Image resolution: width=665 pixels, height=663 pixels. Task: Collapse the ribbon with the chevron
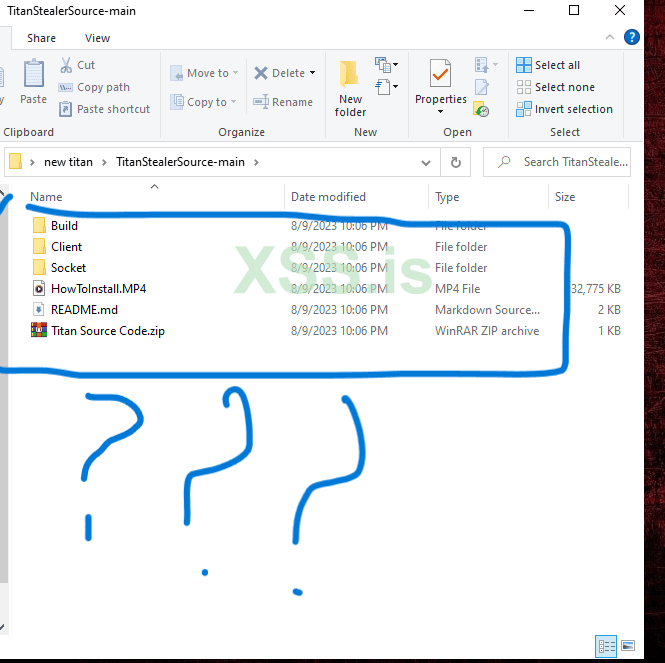[x=609, y=37]
